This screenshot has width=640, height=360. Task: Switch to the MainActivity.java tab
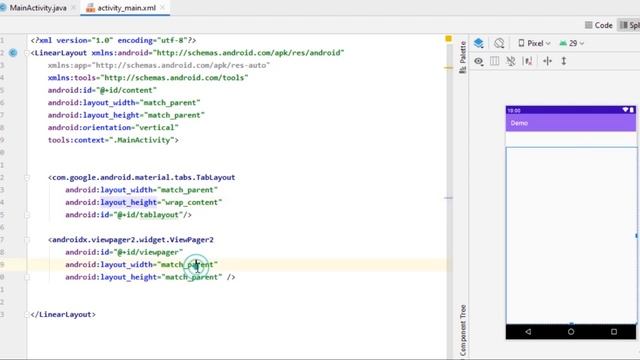point(38,8)
